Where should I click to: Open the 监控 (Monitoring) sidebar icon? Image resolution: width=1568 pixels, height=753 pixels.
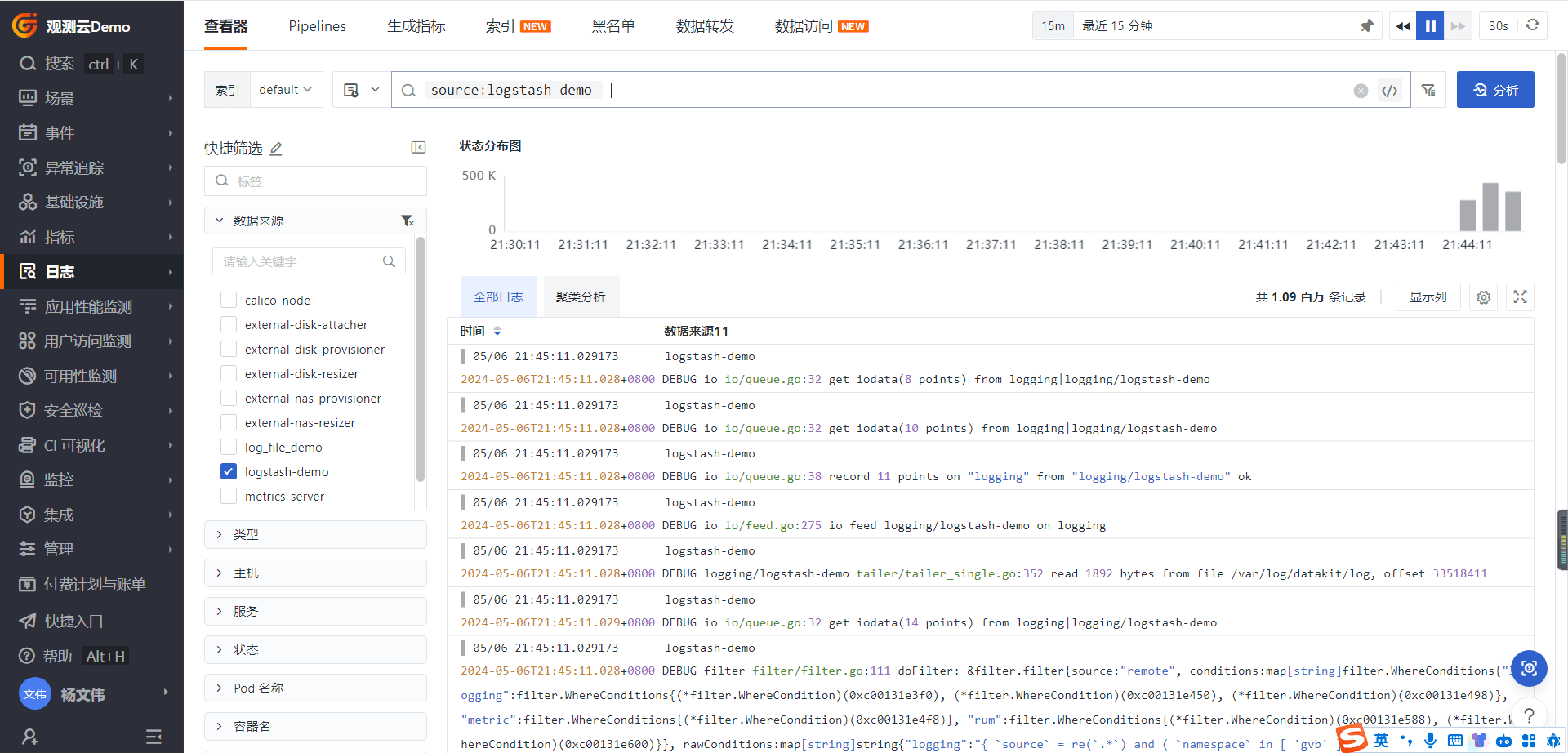tap(28, 479)
